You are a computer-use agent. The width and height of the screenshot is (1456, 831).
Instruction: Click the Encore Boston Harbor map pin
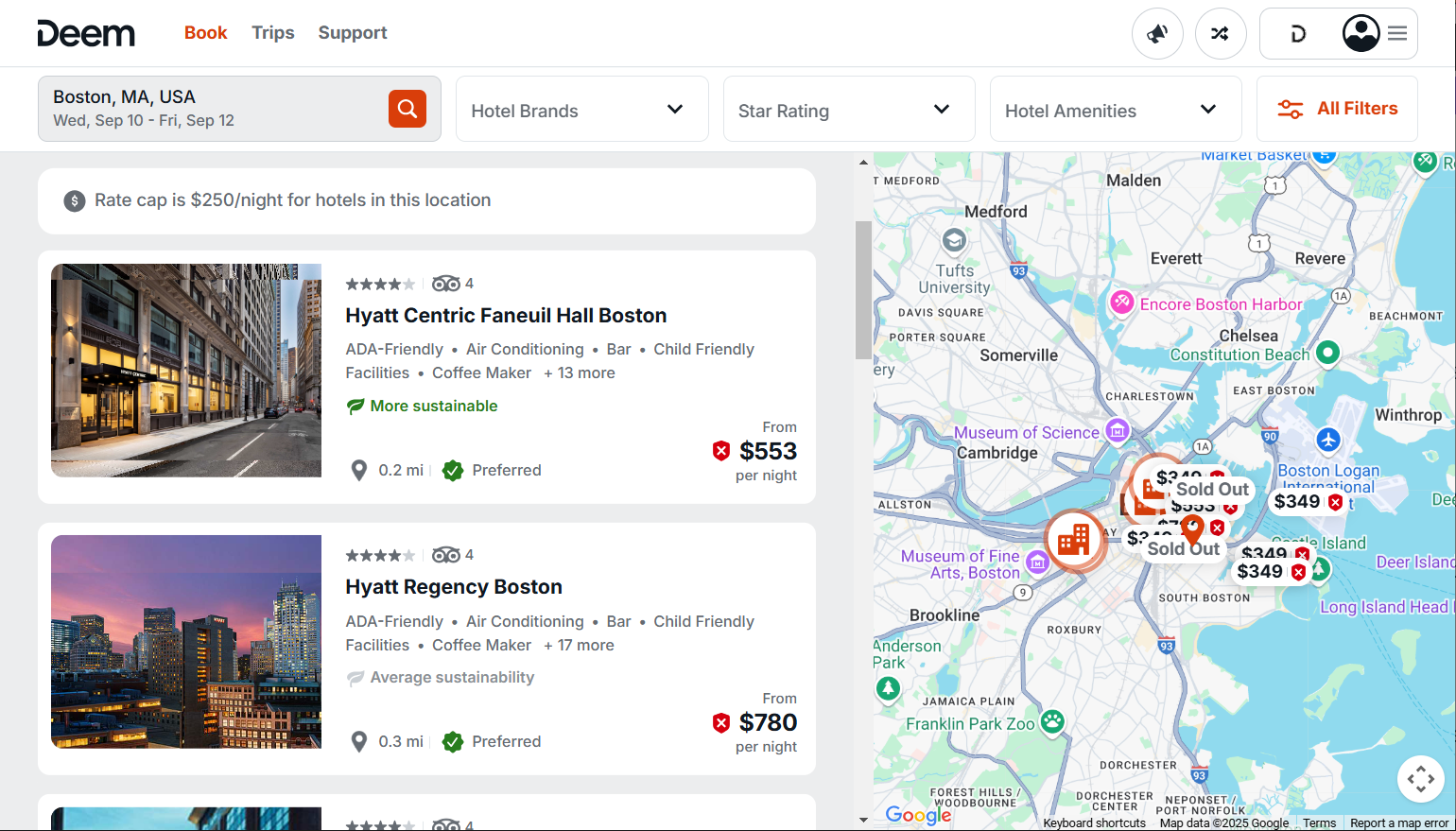click(x=1122, y=303)
